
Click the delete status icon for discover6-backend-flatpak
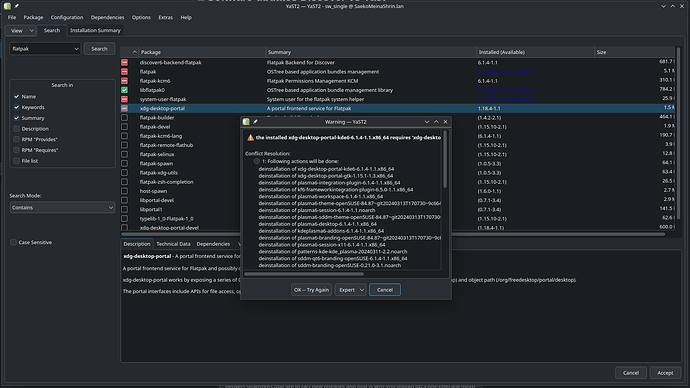tap(125, 62)
